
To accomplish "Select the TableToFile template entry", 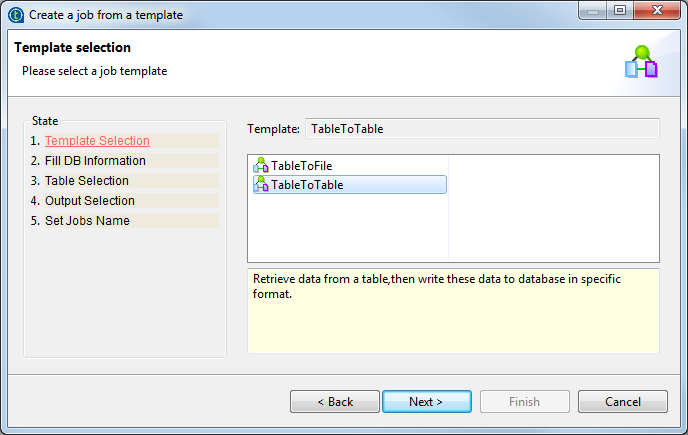I will point(301,165).
